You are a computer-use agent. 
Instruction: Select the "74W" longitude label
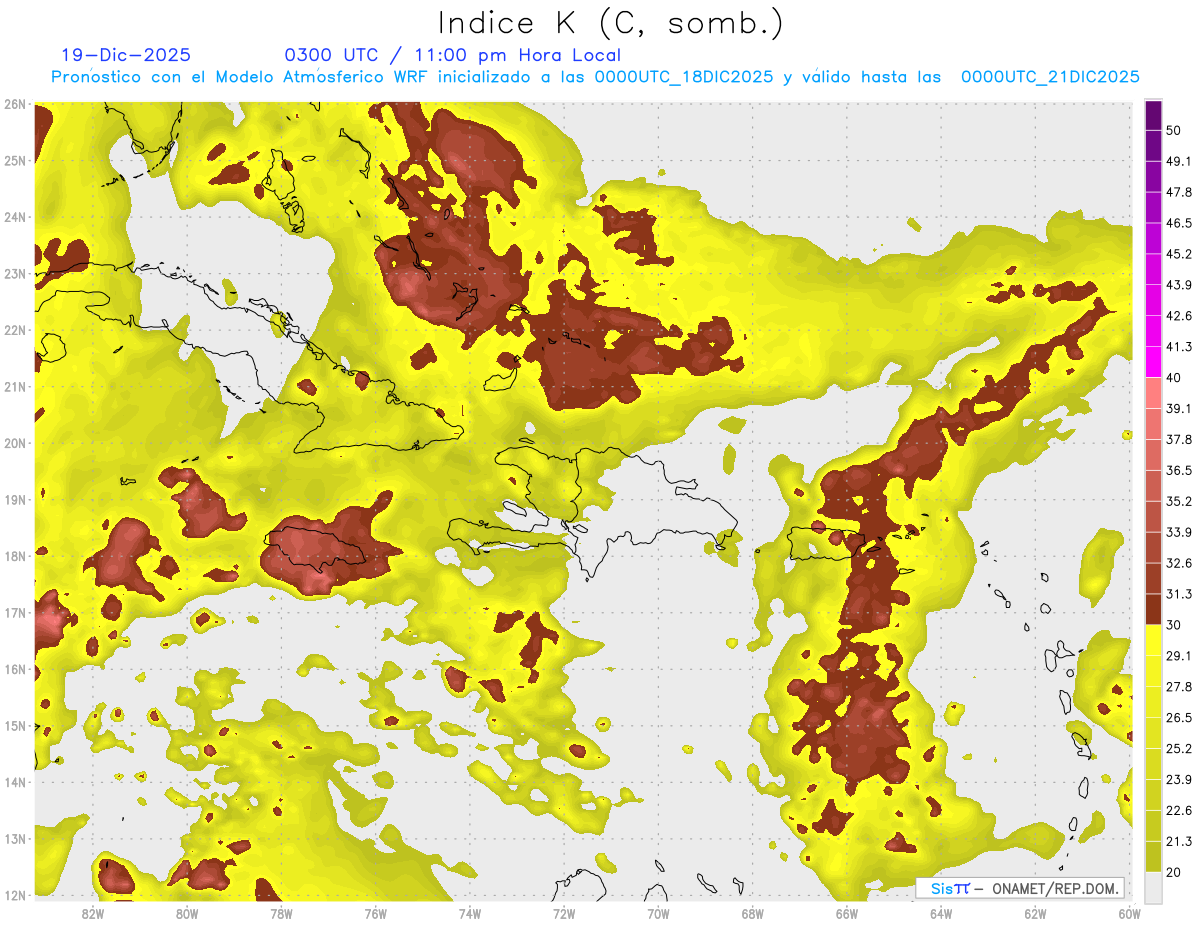tap(469, 914)
